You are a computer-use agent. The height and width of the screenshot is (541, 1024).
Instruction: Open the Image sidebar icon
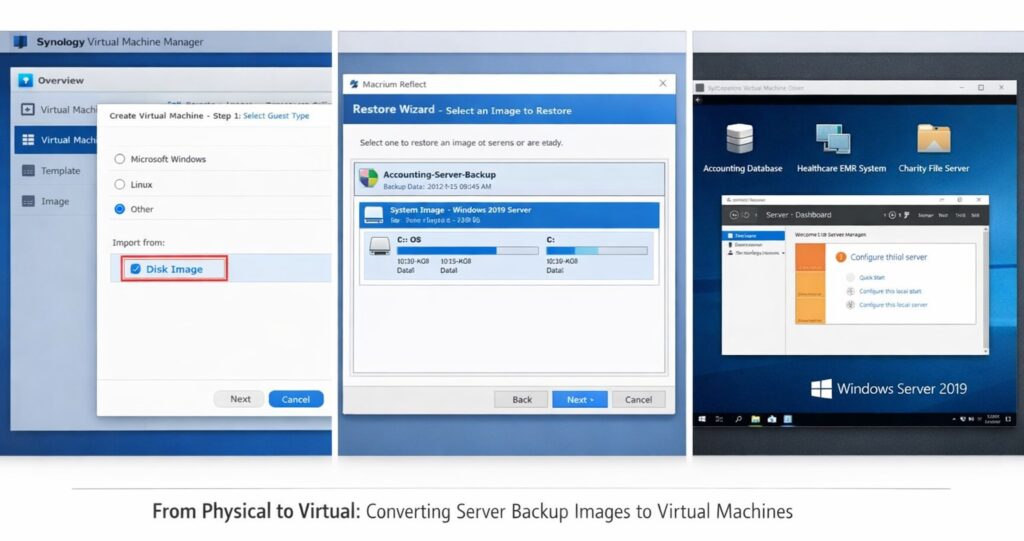[x=28, y=201]
